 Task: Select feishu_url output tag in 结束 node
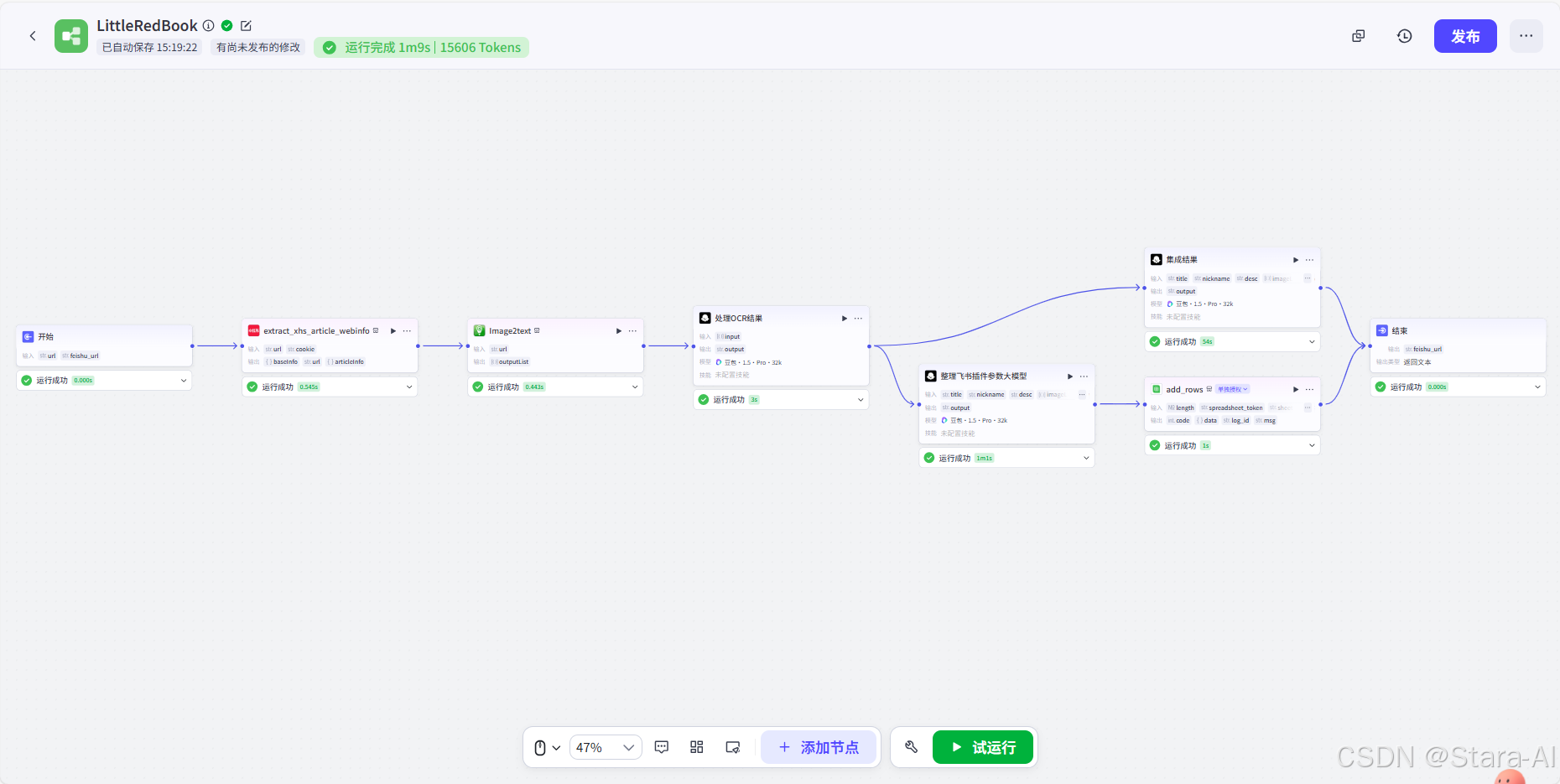(x=1424, y=350)
